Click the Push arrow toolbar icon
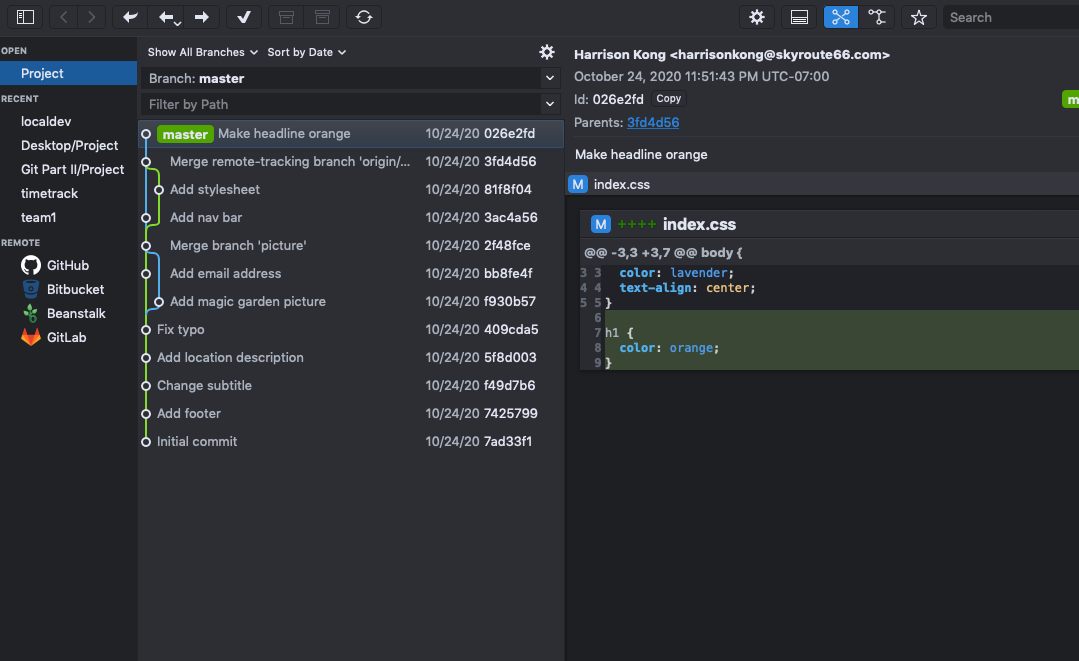Screen dimensions: 1079x661 tap(202, 17)
